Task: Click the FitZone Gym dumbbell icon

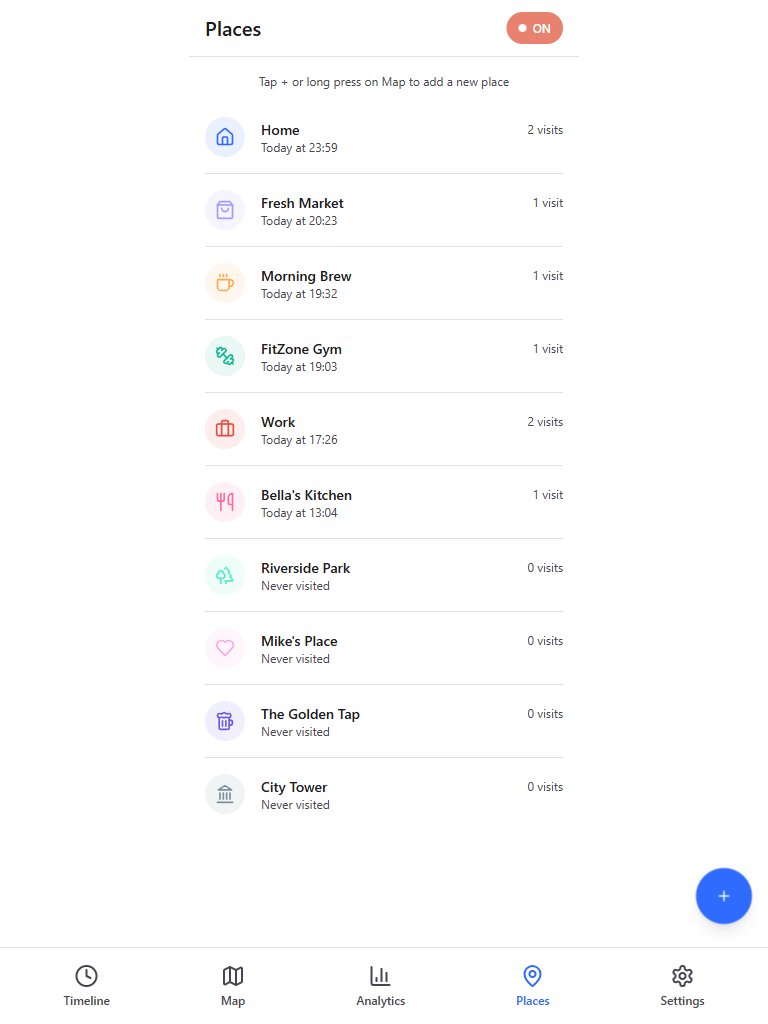Action: pyautogui.click(x=225, y=356)
